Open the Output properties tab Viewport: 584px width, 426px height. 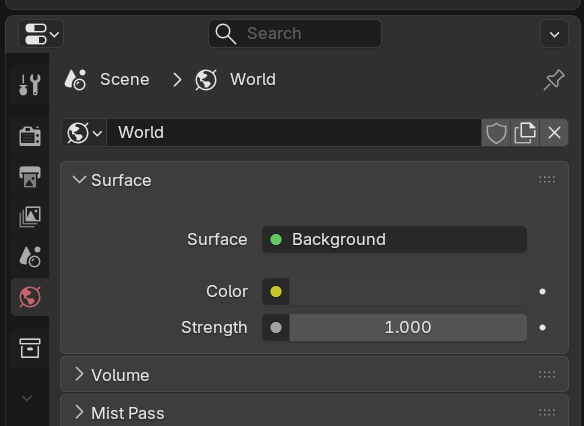[x=30, y=177]
